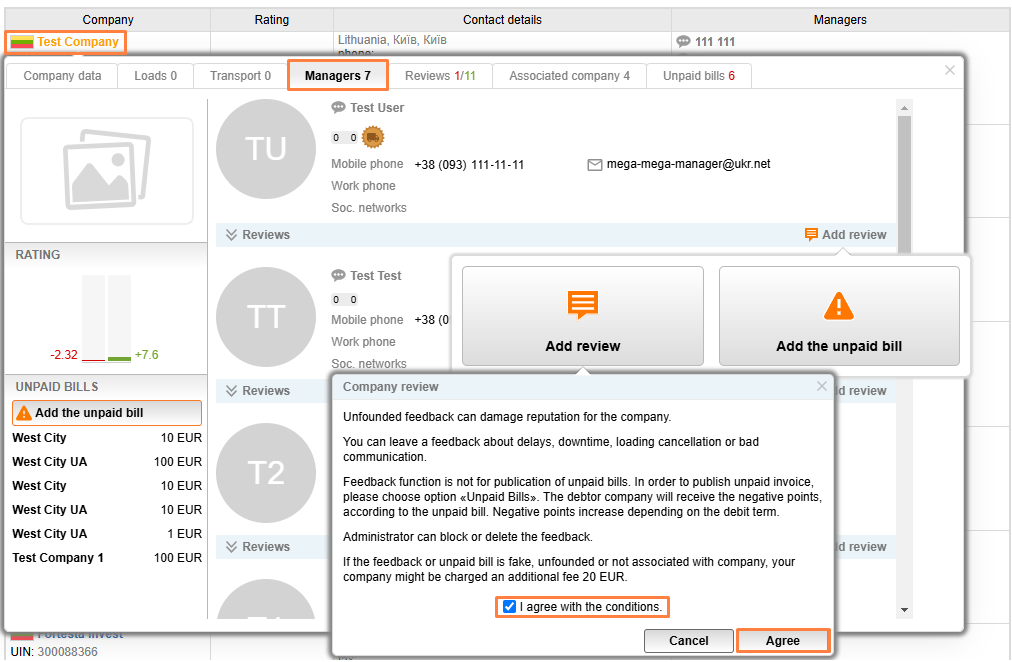Open the Unpaid bills 6 tab
The height and width of the screenshot is (662, 1012).
[x=698, y=76]
